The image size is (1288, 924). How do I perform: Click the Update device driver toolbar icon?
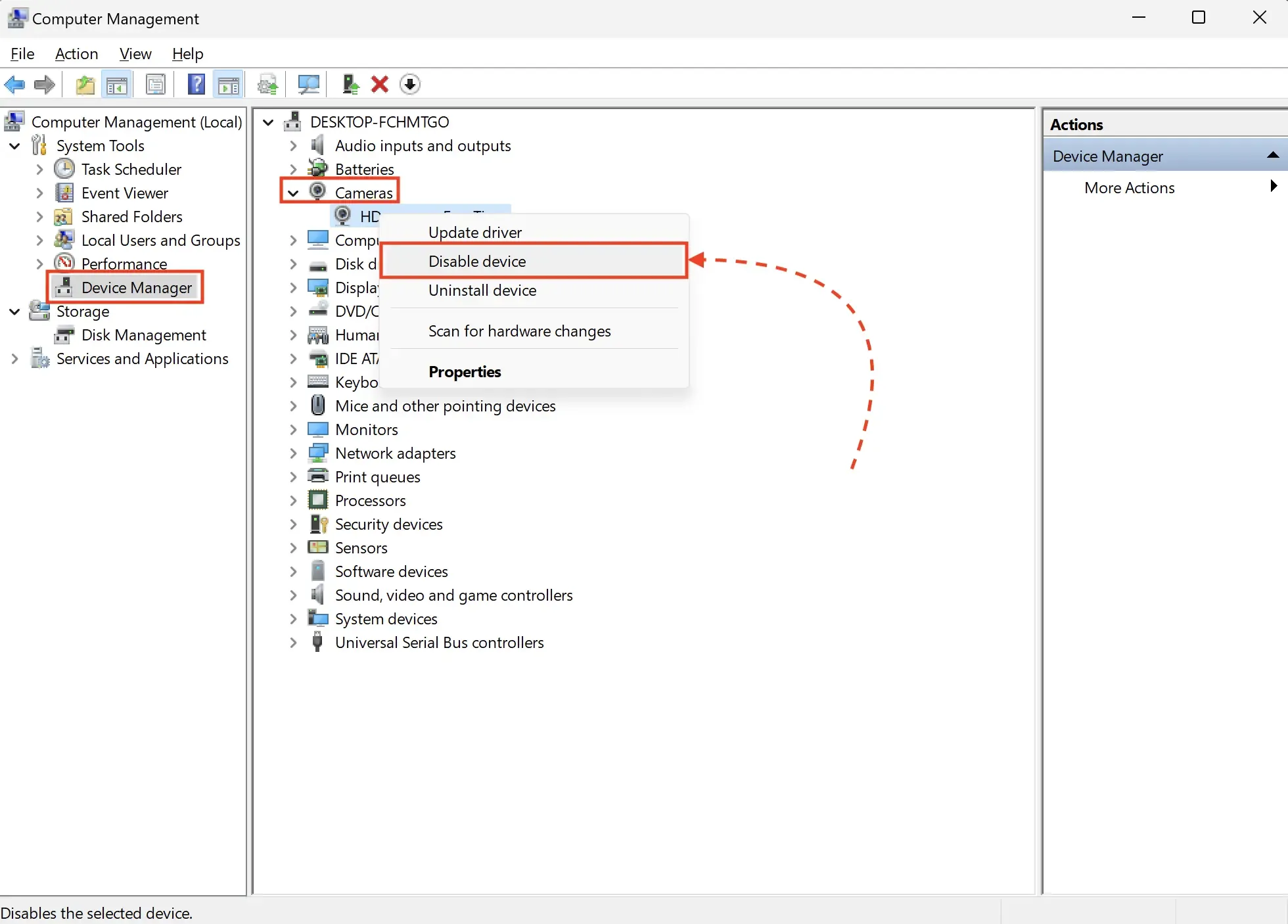pyautogui.click(x=350, y=84)
